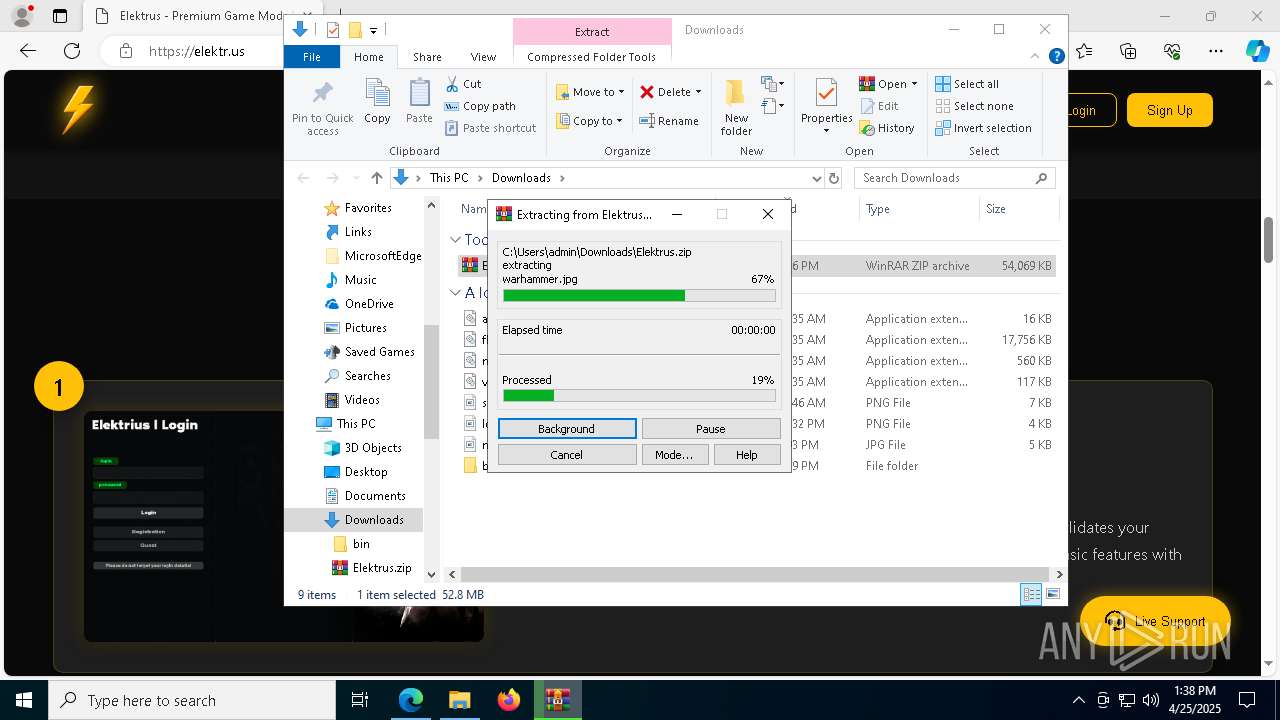Select Elektrus.zip in navigation pane

coord(381,568)
